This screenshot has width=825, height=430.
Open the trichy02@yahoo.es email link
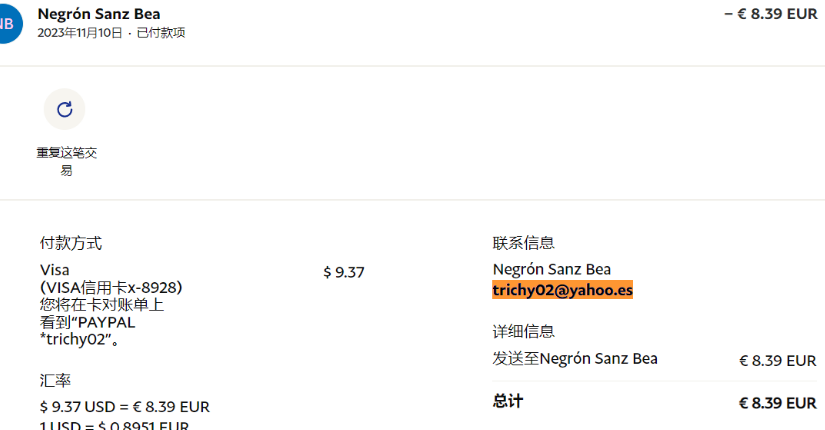point(563,290)
